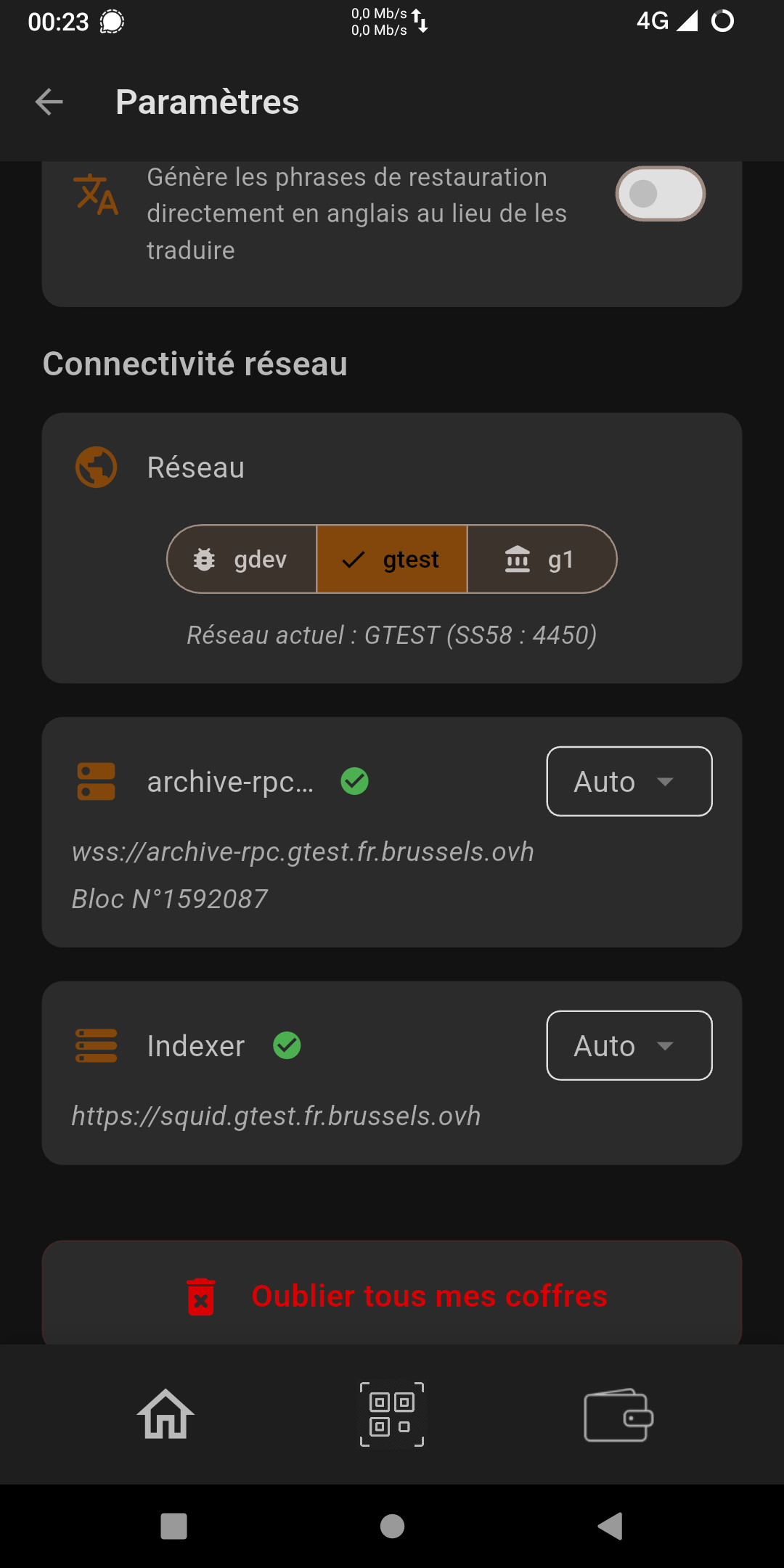Open the archive-rpc Auto dropdown
This screenshot has width=784, height=1568.
tap(629, 782)
